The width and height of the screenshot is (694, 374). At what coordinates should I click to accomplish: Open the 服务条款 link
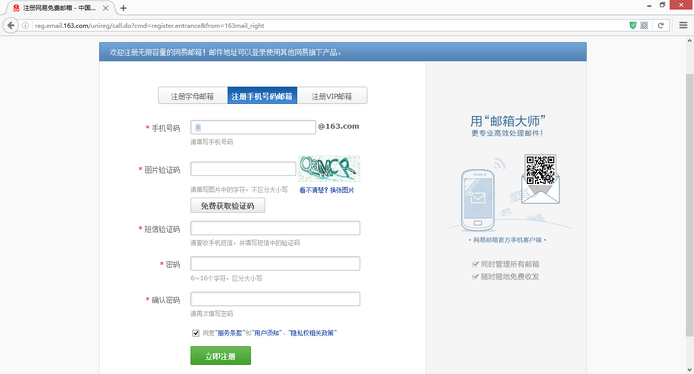230,333
